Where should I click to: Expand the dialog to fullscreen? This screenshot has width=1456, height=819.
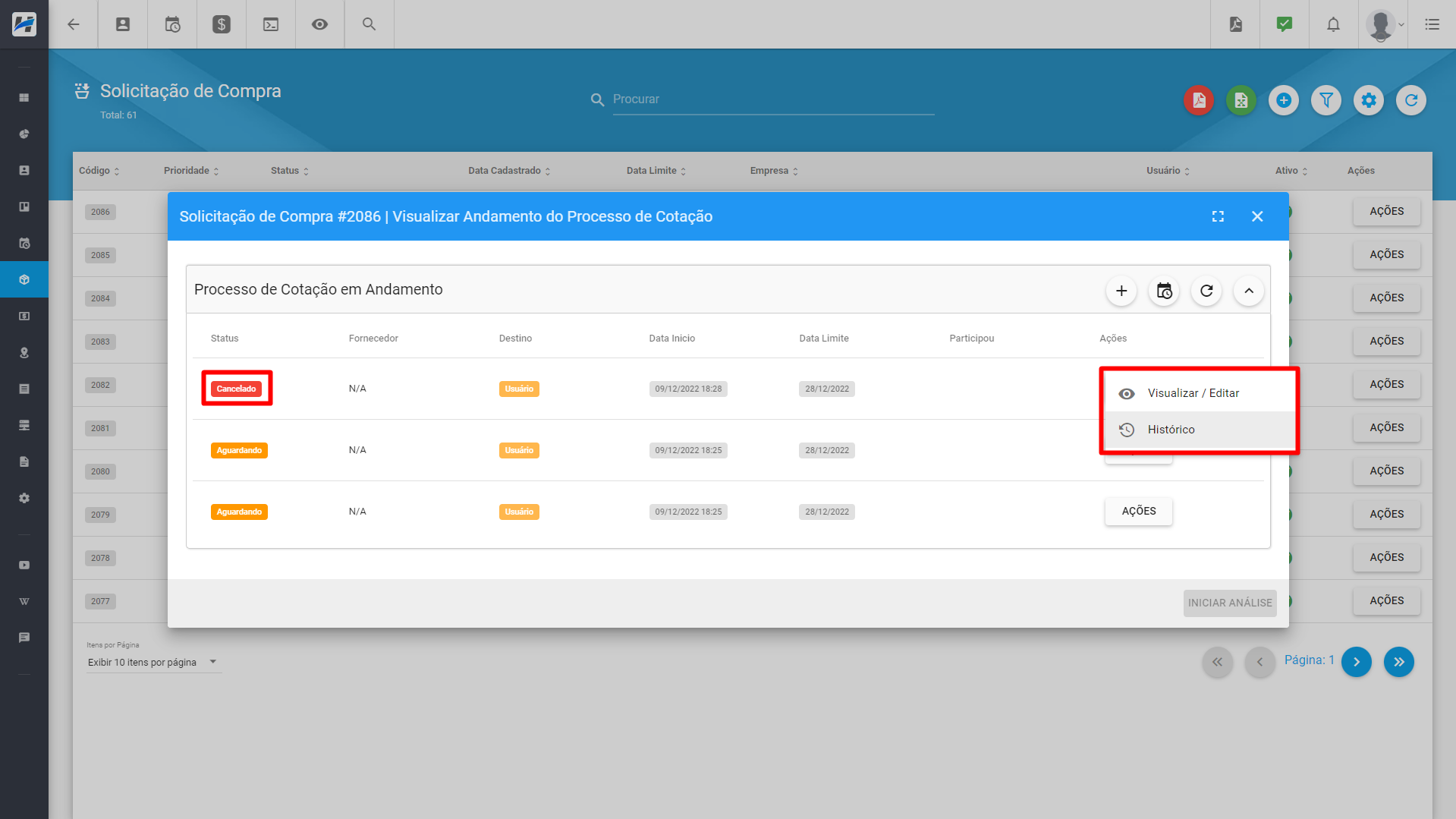(x=1218, y=216)
